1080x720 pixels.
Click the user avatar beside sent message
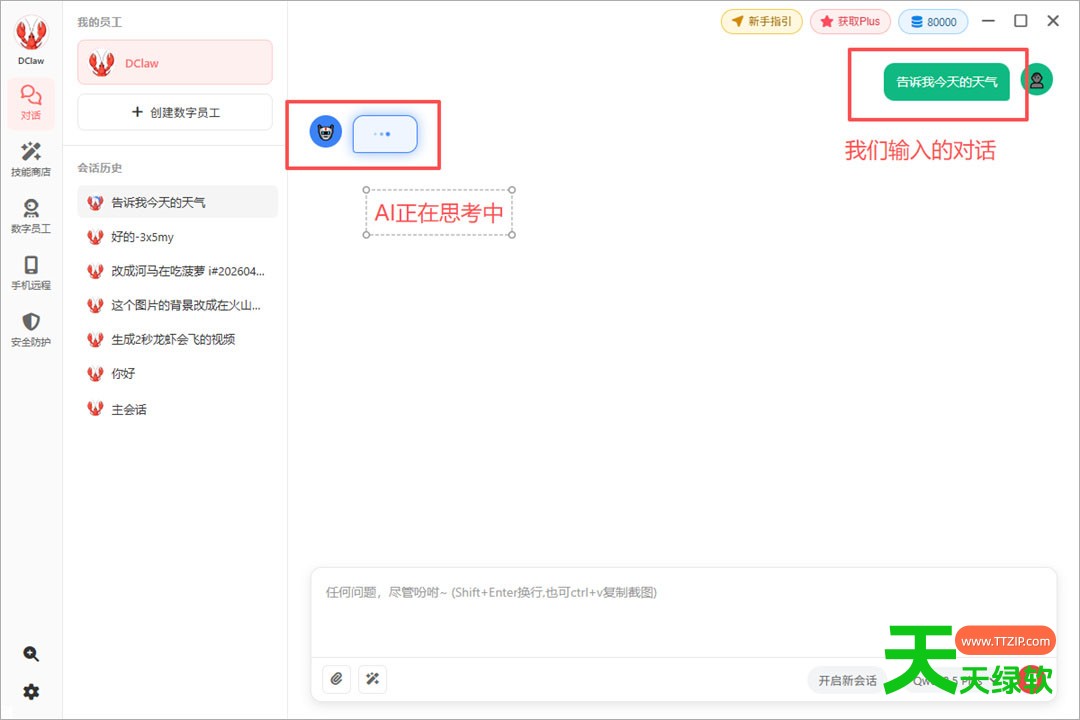click(1036, 80)
